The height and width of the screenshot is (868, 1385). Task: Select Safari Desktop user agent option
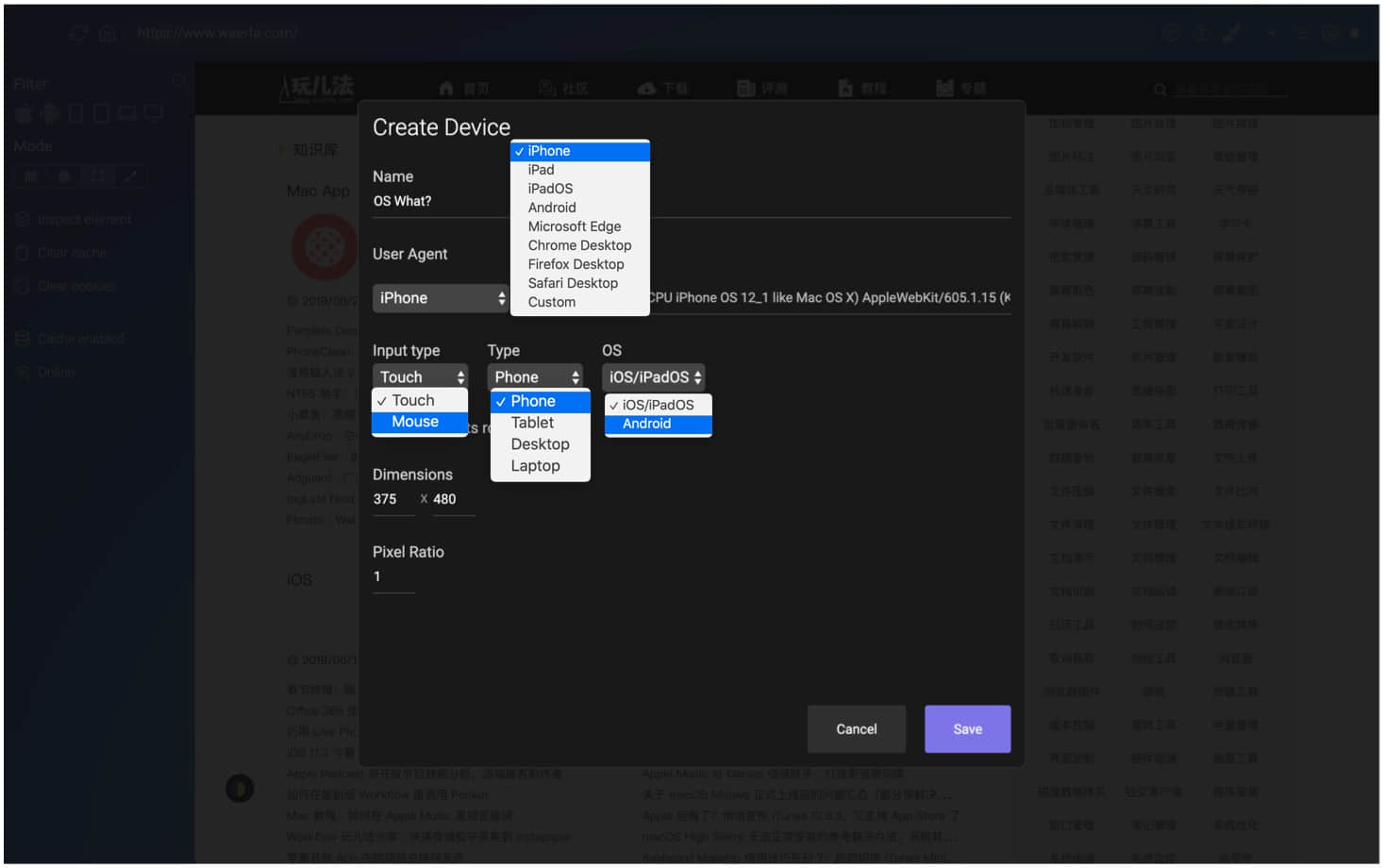coord(579,283)
